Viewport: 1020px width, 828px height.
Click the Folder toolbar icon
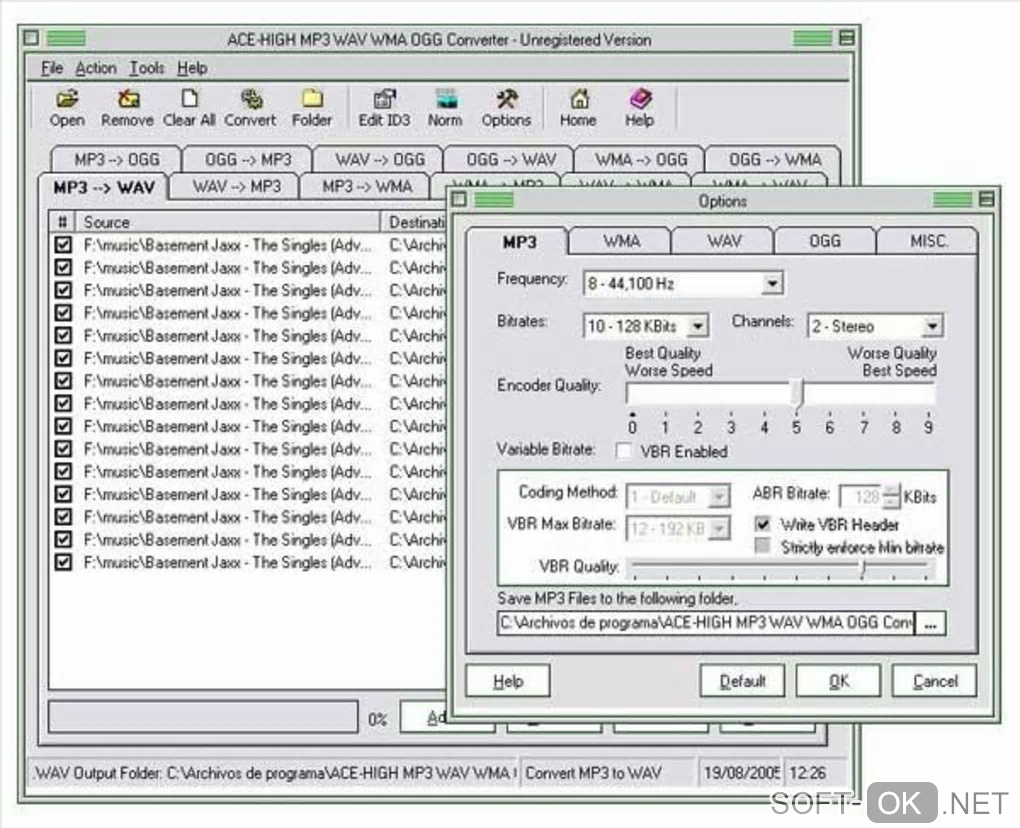tap(312, 108)
